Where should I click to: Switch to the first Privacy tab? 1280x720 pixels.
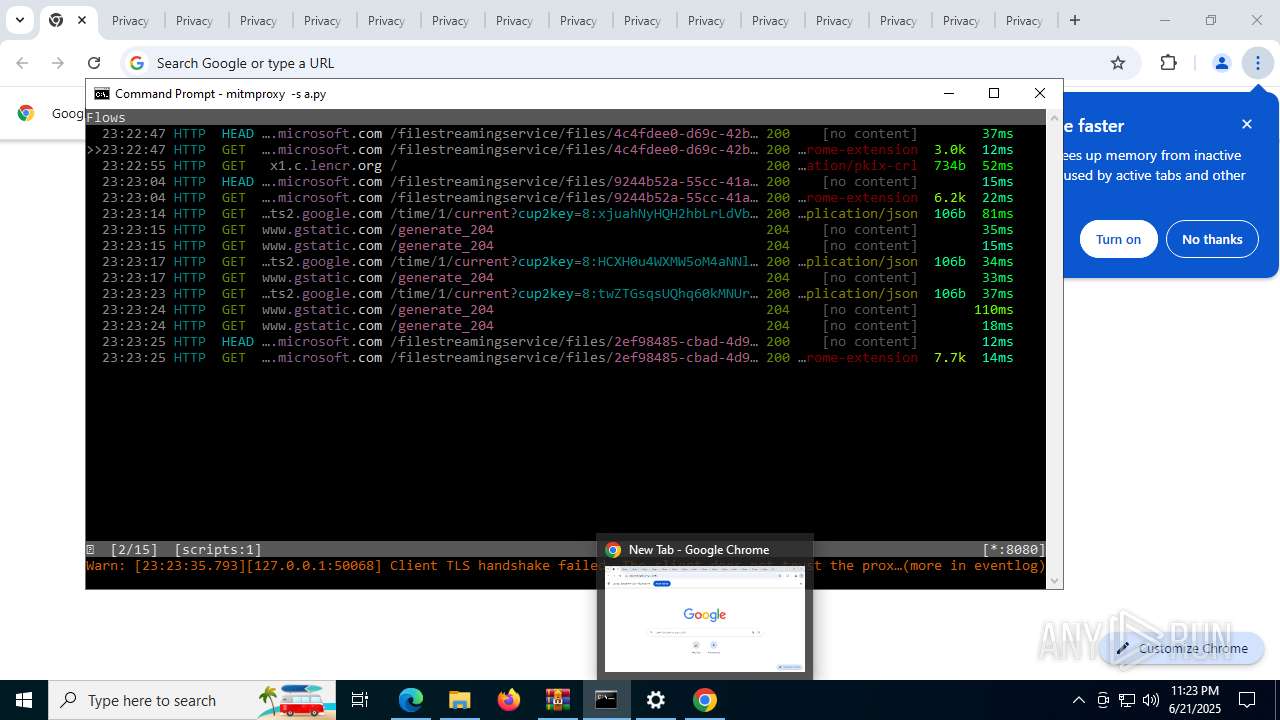click(130, 20)
